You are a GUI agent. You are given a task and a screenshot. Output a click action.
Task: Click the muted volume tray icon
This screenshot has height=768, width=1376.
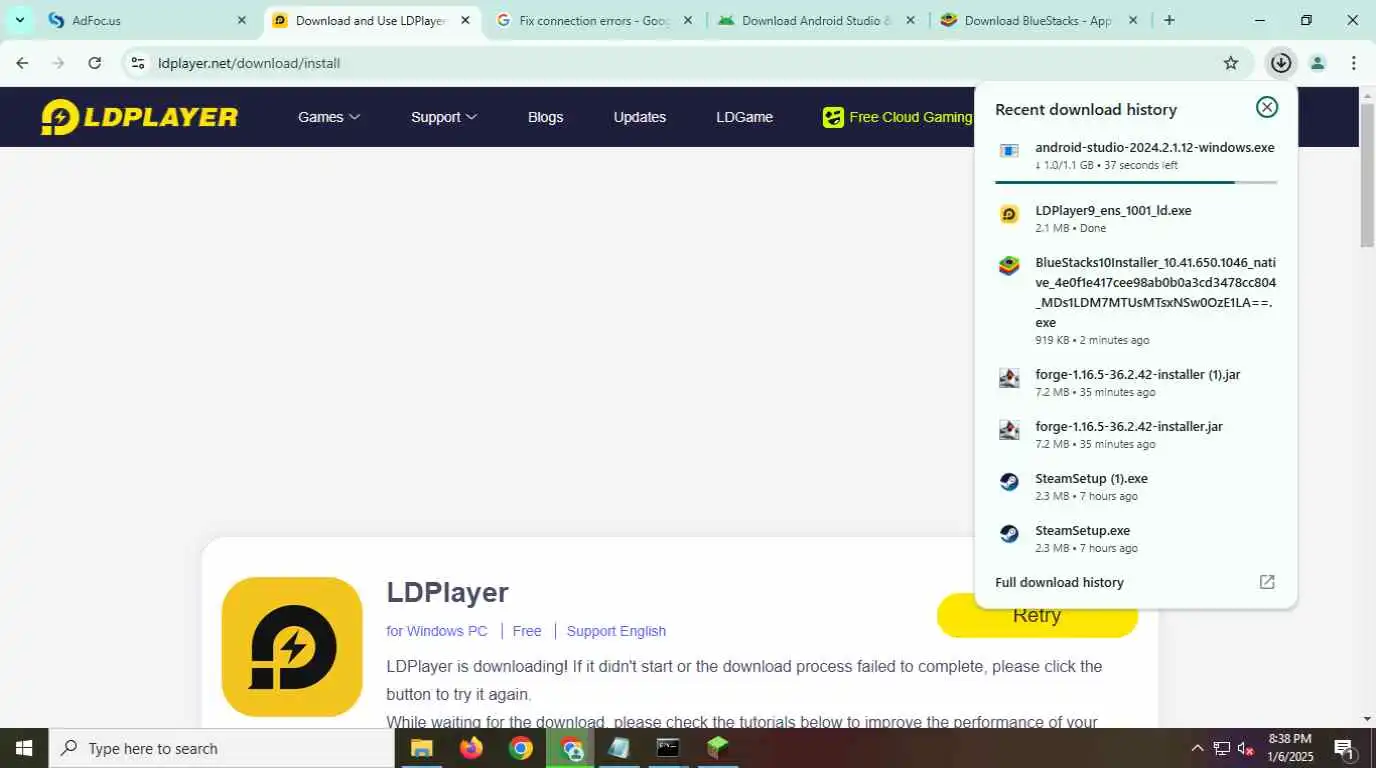click(x=1246, y=748)
